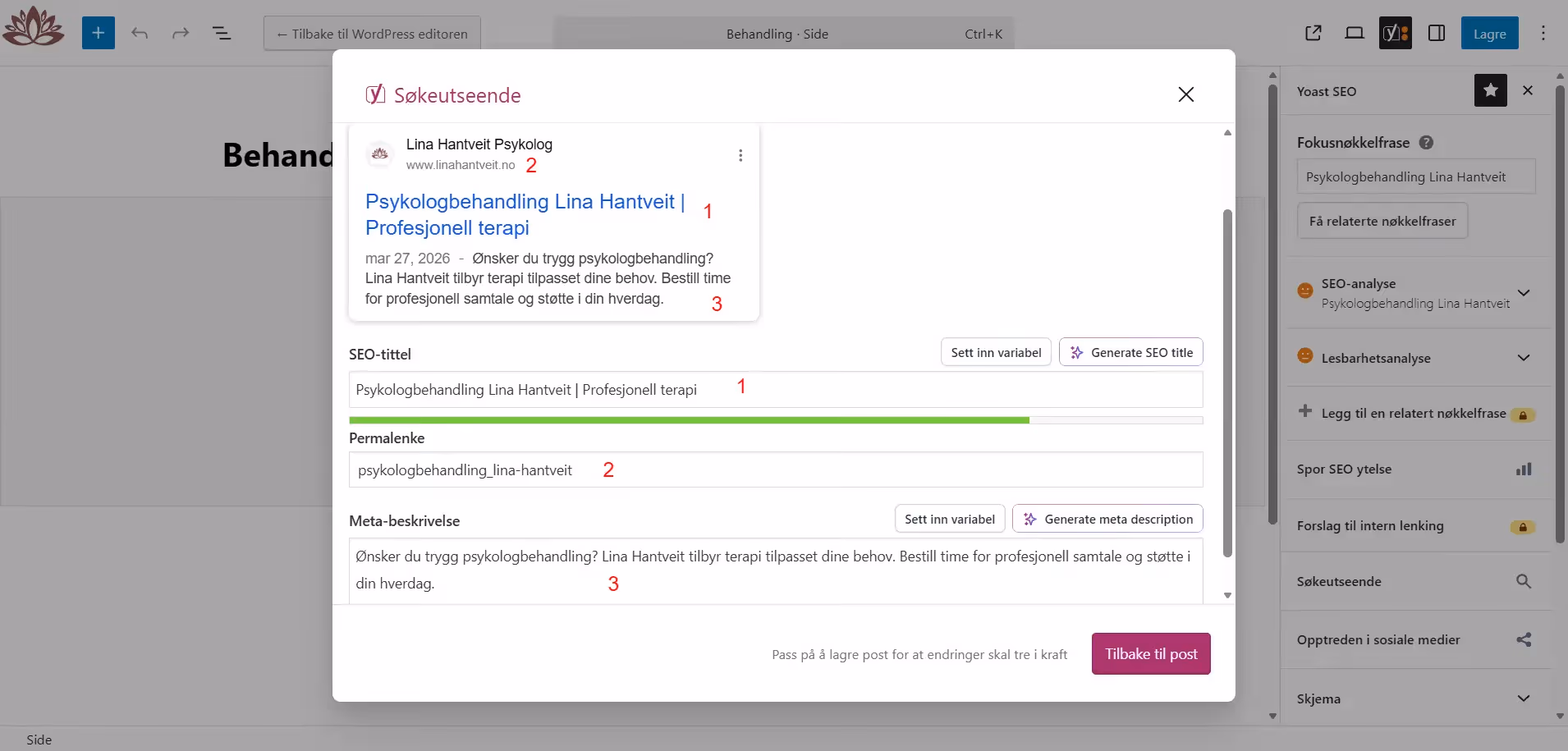
Task: Pin Yoast SEO to toolbar star icon
Action: tap(1491, 90)
